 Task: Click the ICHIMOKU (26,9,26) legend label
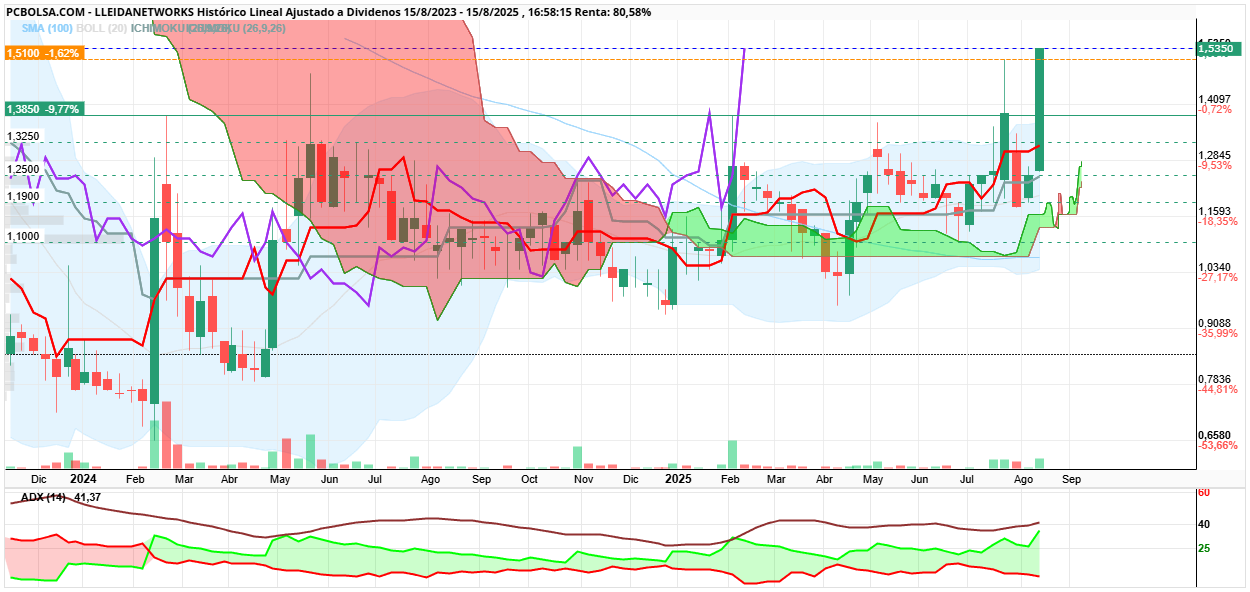[x=209, y=29]
